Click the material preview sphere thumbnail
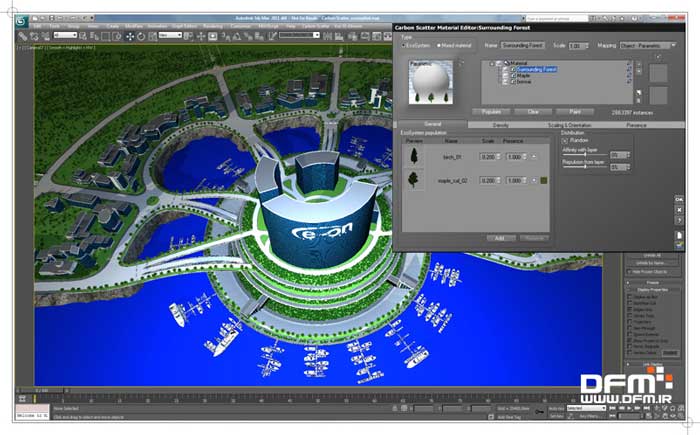Image resolution: width=700 pixels, height=435 pixels. tap(431, 82)
